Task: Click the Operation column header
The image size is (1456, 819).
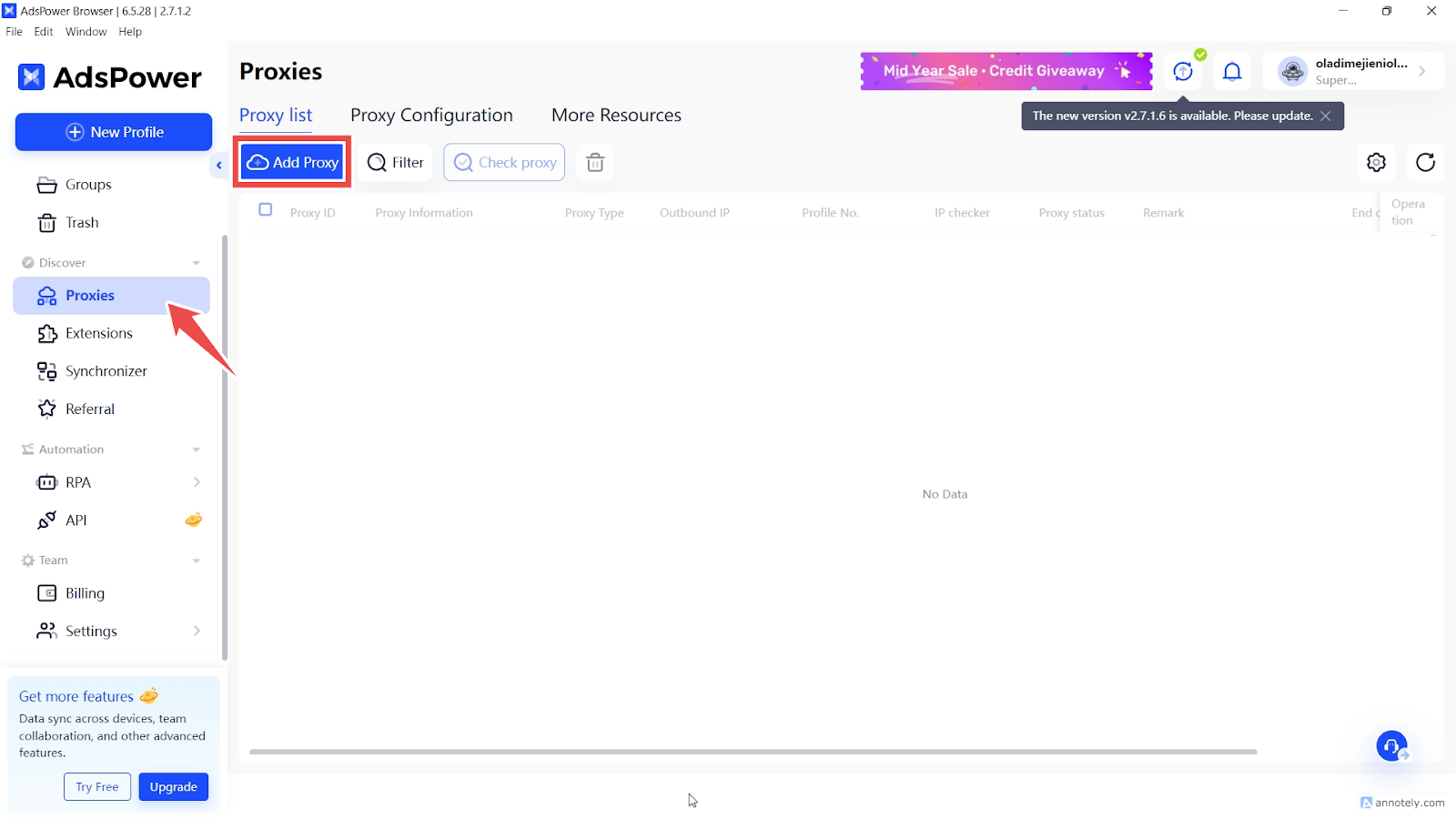Action: (1408, 213)
